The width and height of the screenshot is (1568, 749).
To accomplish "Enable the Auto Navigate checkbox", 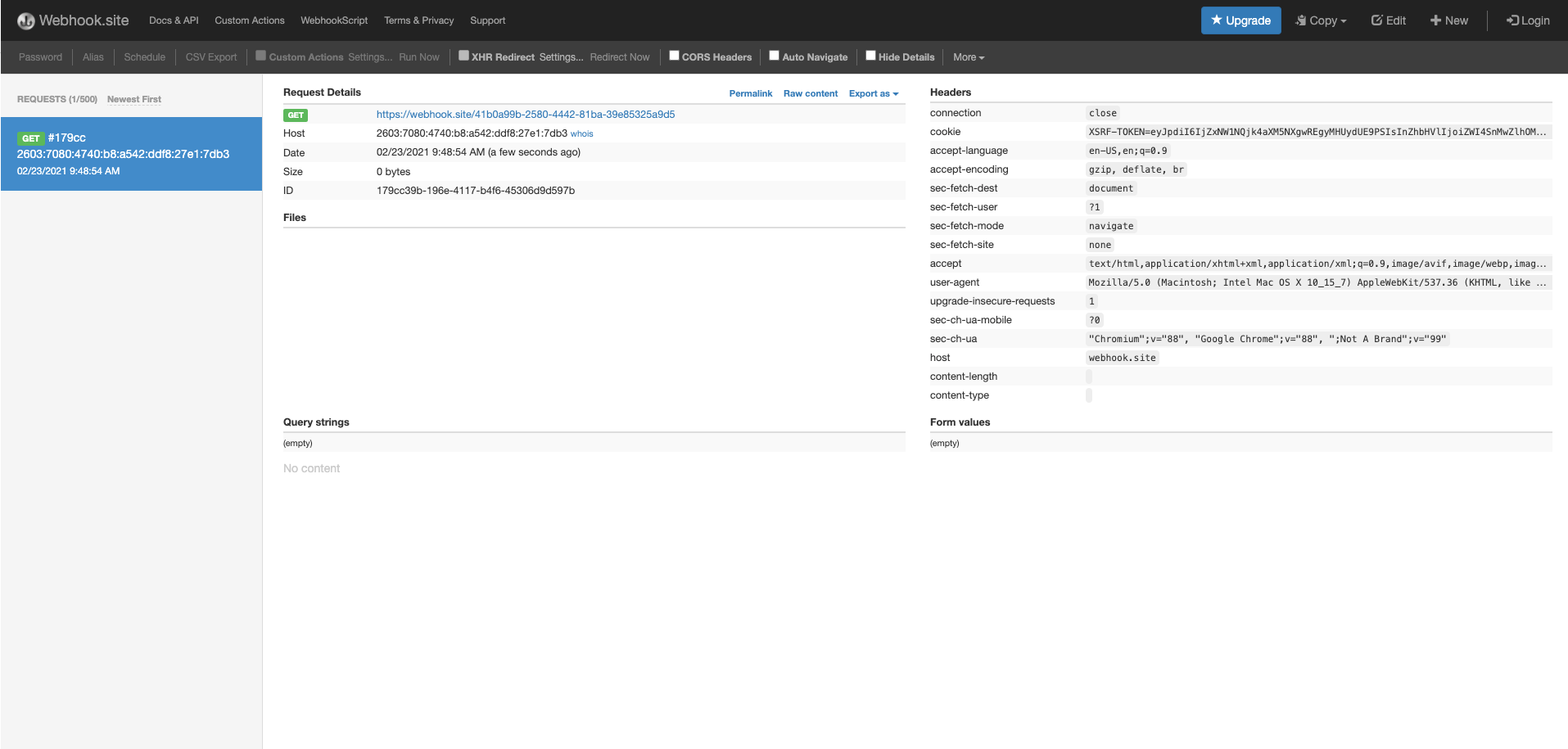I will click(x=774, y=56).
